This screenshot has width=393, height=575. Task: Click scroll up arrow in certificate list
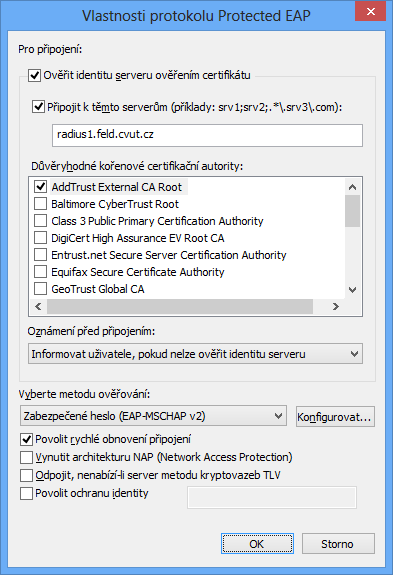353,187
